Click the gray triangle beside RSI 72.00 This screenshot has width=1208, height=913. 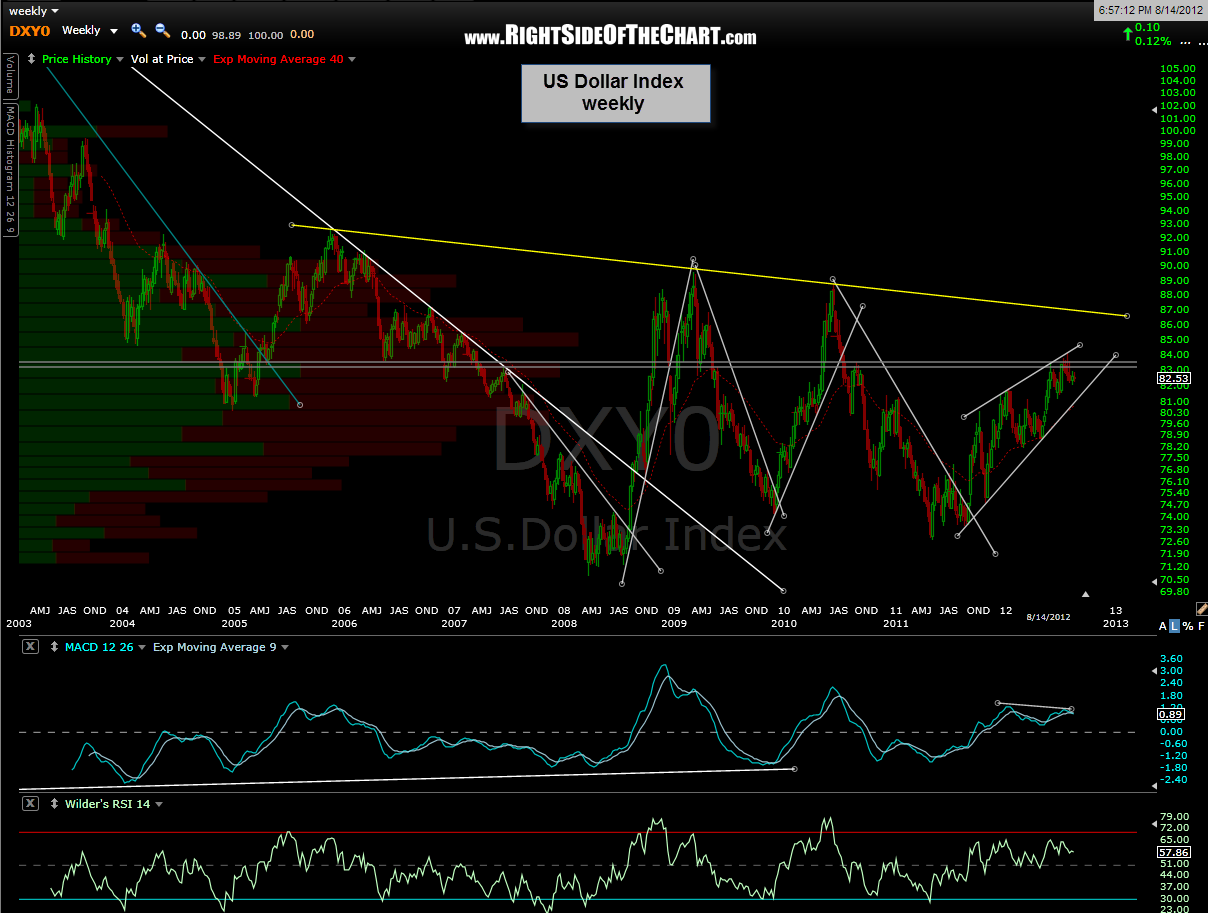[1153, 823]
